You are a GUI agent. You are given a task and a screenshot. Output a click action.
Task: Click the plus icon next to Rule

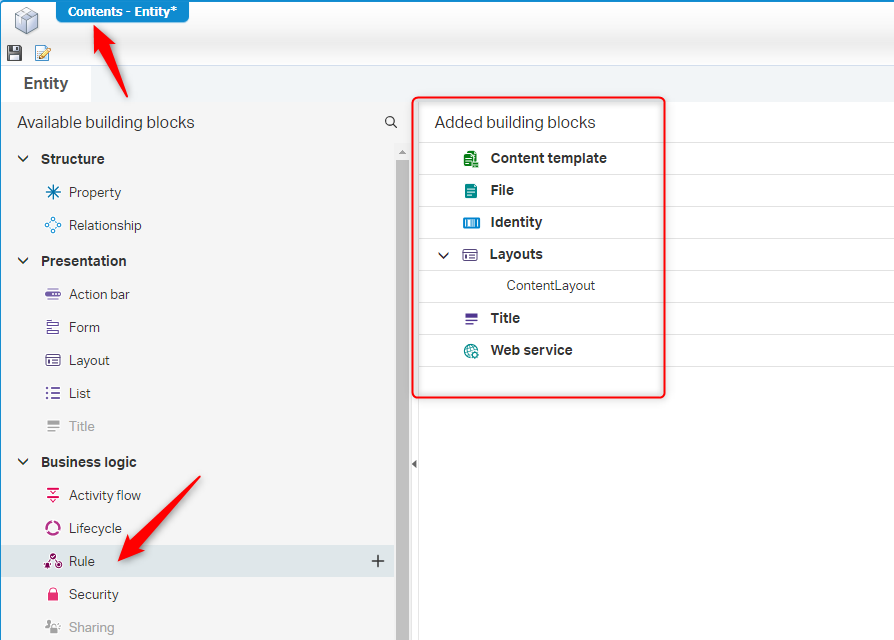(x=378, y=561)
